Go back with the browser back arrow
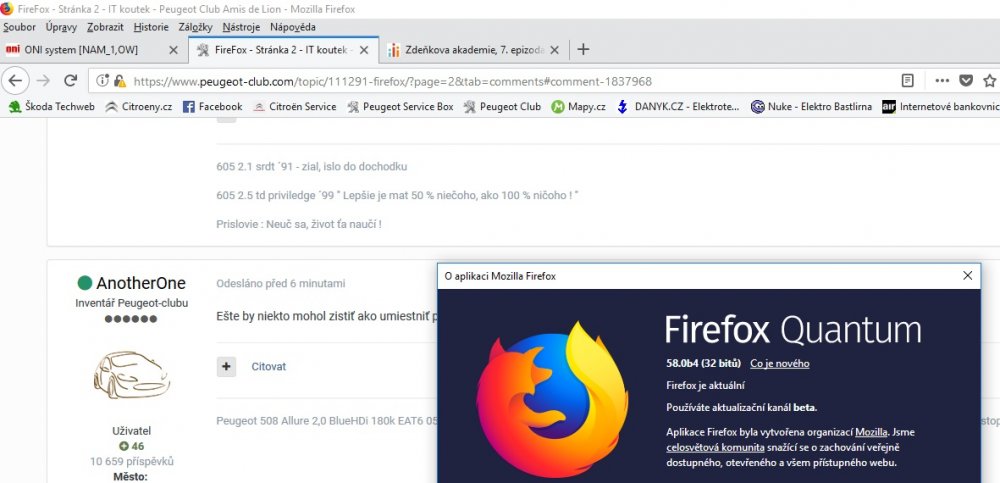The image size is (1000, 483). pos(15,81)
